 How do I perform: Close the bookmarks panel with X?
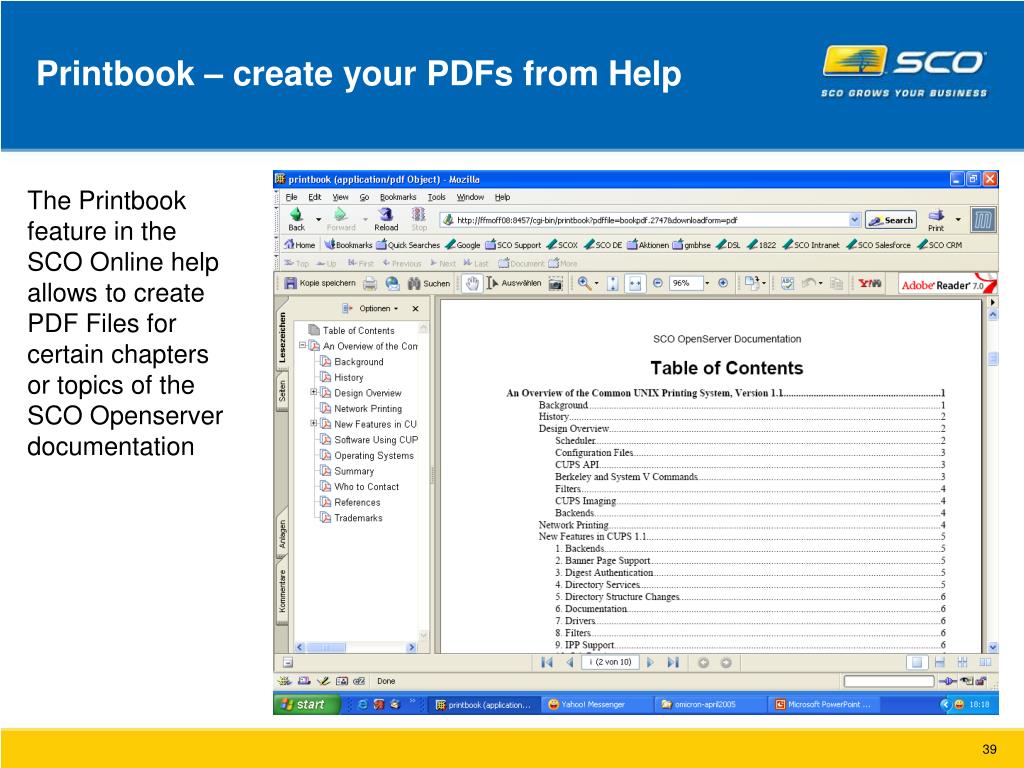coord(415,308)
